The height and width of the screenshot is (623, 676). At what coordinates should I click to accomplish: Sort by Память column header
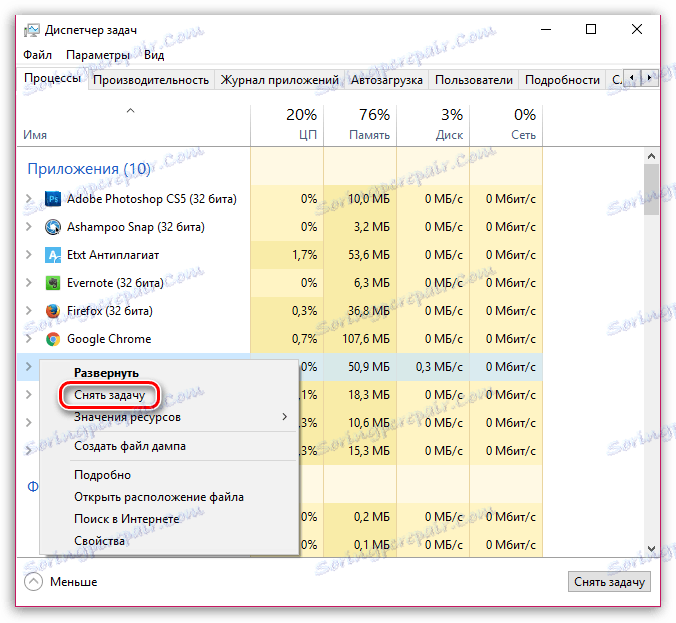[x=360, y=125]
